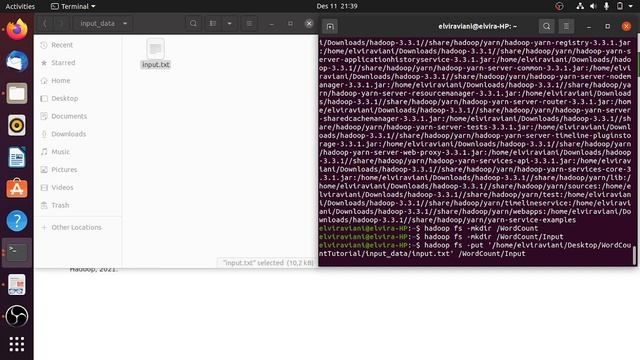Open the document viewer dock icon
Image resolution: width=640 pixels, height=360 pixels.
(17, 284)
